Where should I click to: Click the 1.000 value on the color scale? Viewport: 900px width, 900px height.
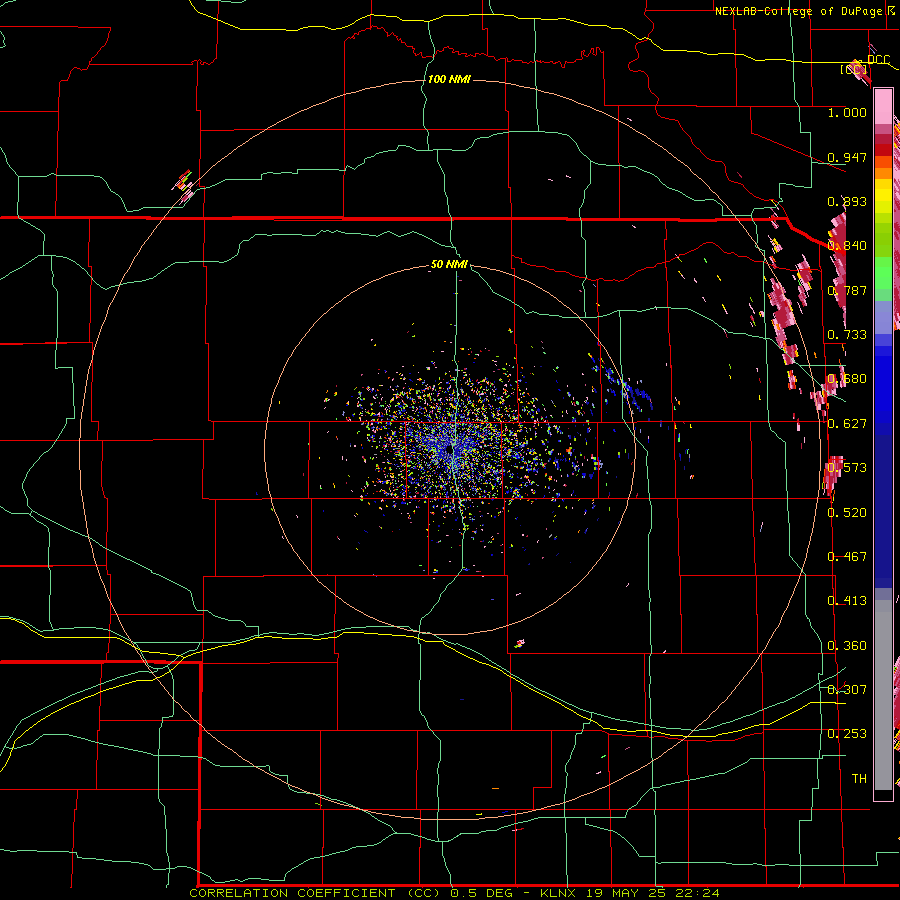tap(847, 112)
